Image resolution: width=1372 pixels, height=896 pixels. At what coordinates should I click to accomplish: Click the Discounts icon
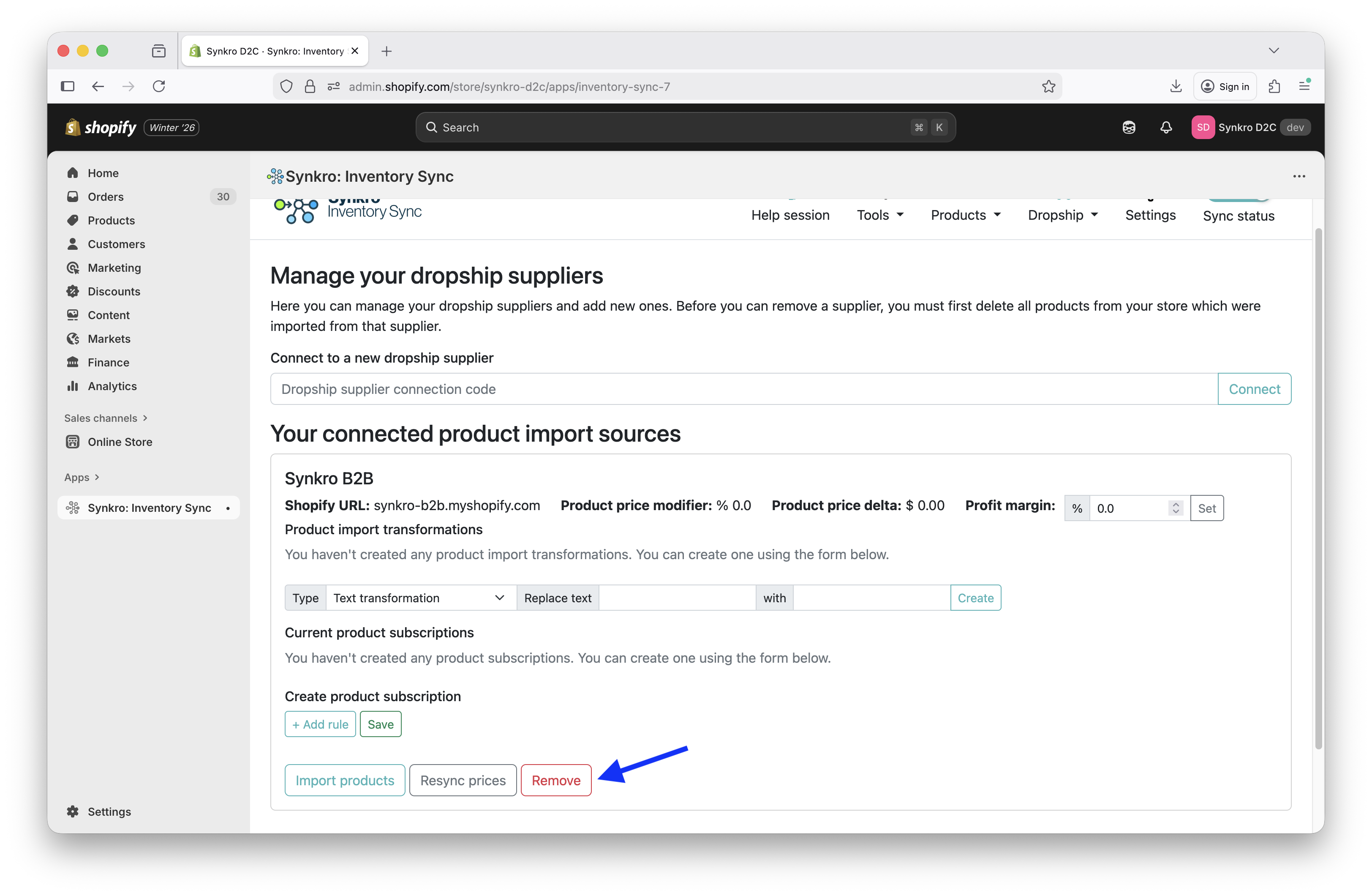point(73,291)
